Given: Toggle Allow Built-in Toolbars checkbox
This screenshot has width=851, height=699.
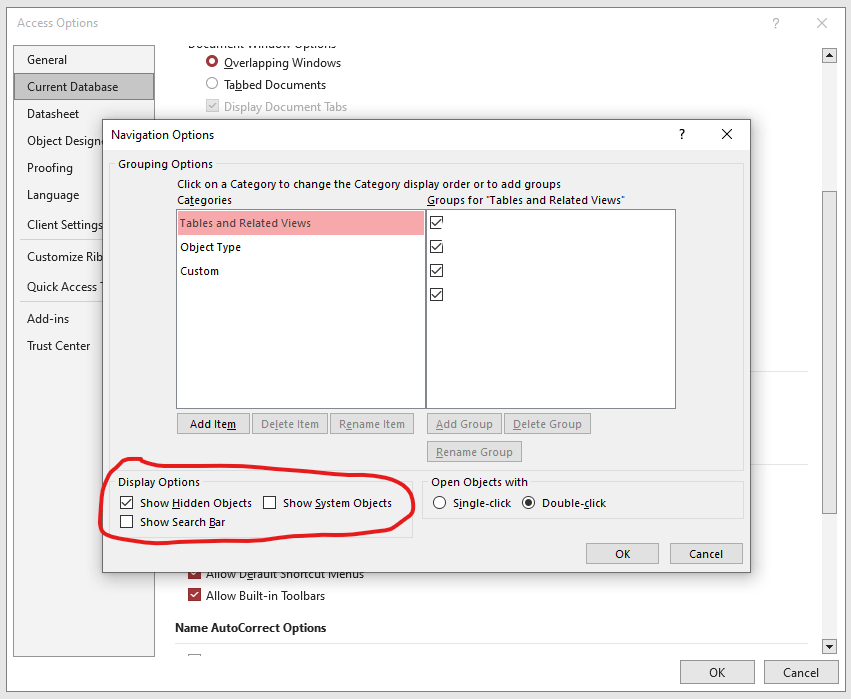Looking at the screenshot, I should pyautogui.click(x=194, y=595).
